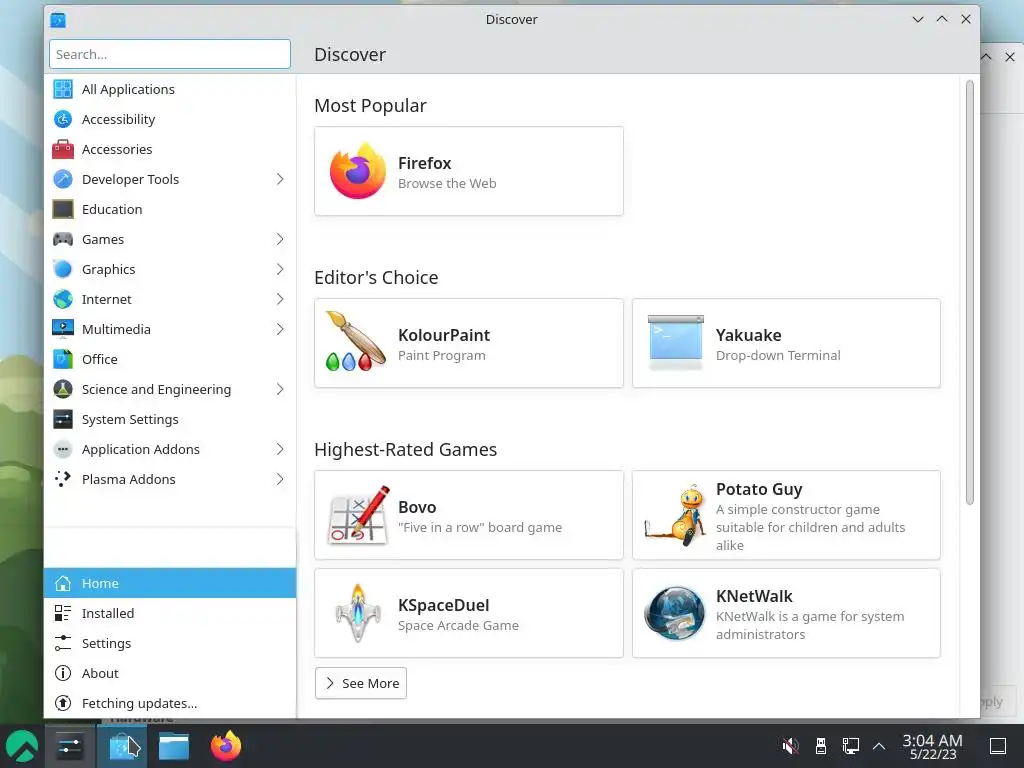The image size is (1024, 768).
Task: Click the Yakuake terminal icon
Action: click(x=675, y=342)
